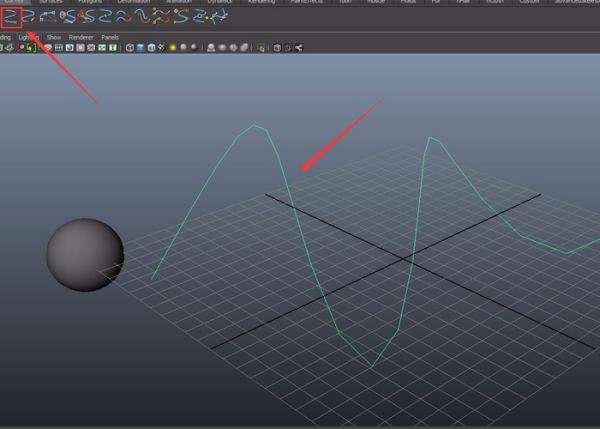Switch to the Dynamics shelf tab
600x429 pixels.
(220, 2)
